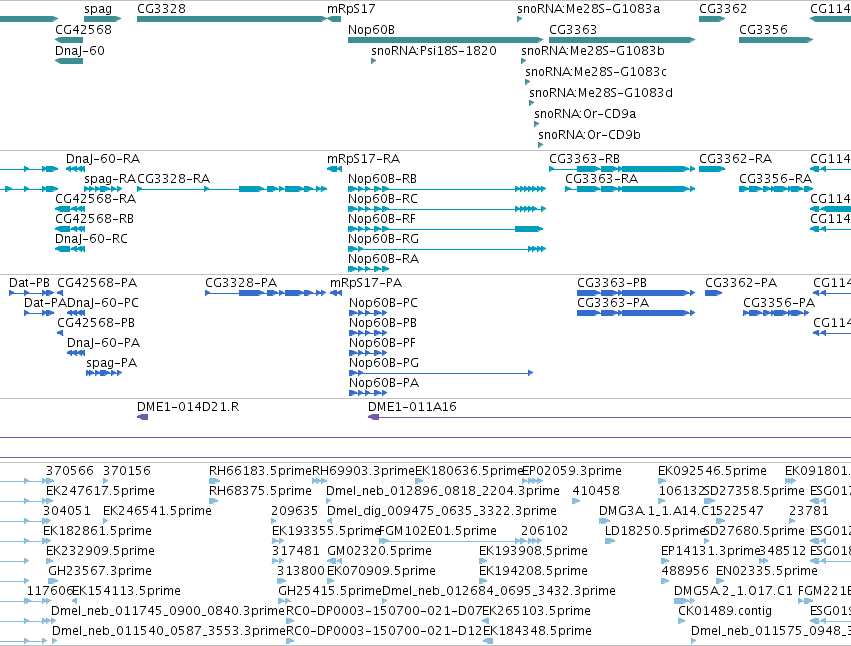
Task: Select the DnaJ-60 gene label
Action: [80, 50]
